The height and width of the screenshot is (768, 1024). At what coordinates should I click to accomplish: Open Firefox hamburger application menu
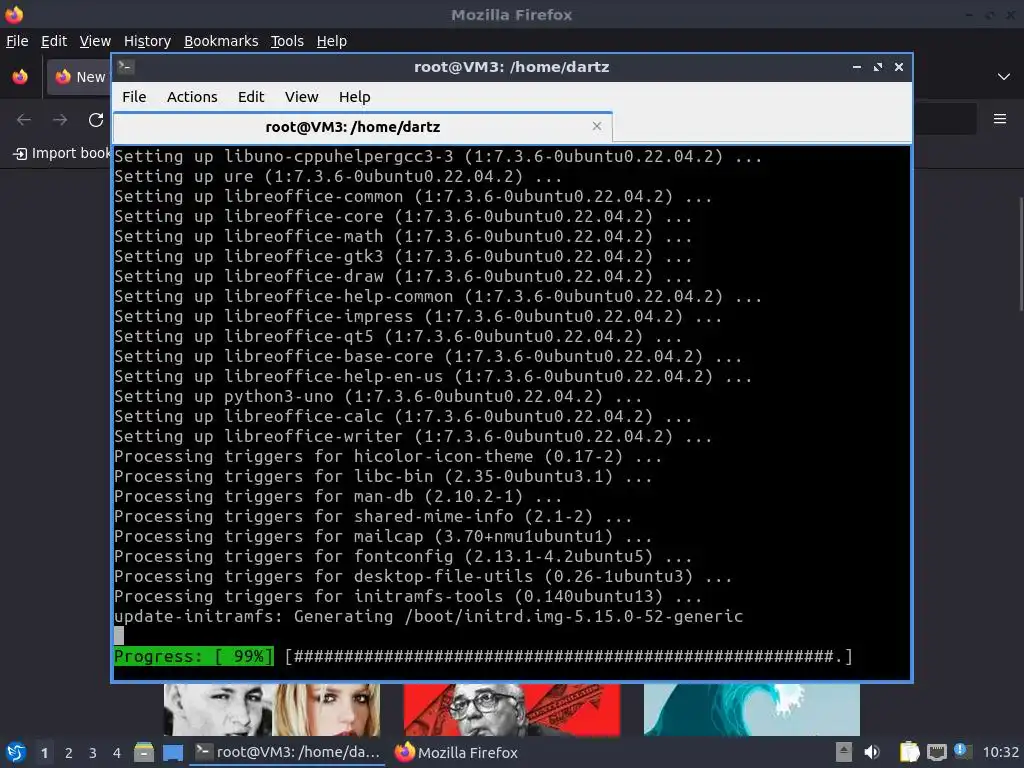pyautogui.click(x=999, y=119)
